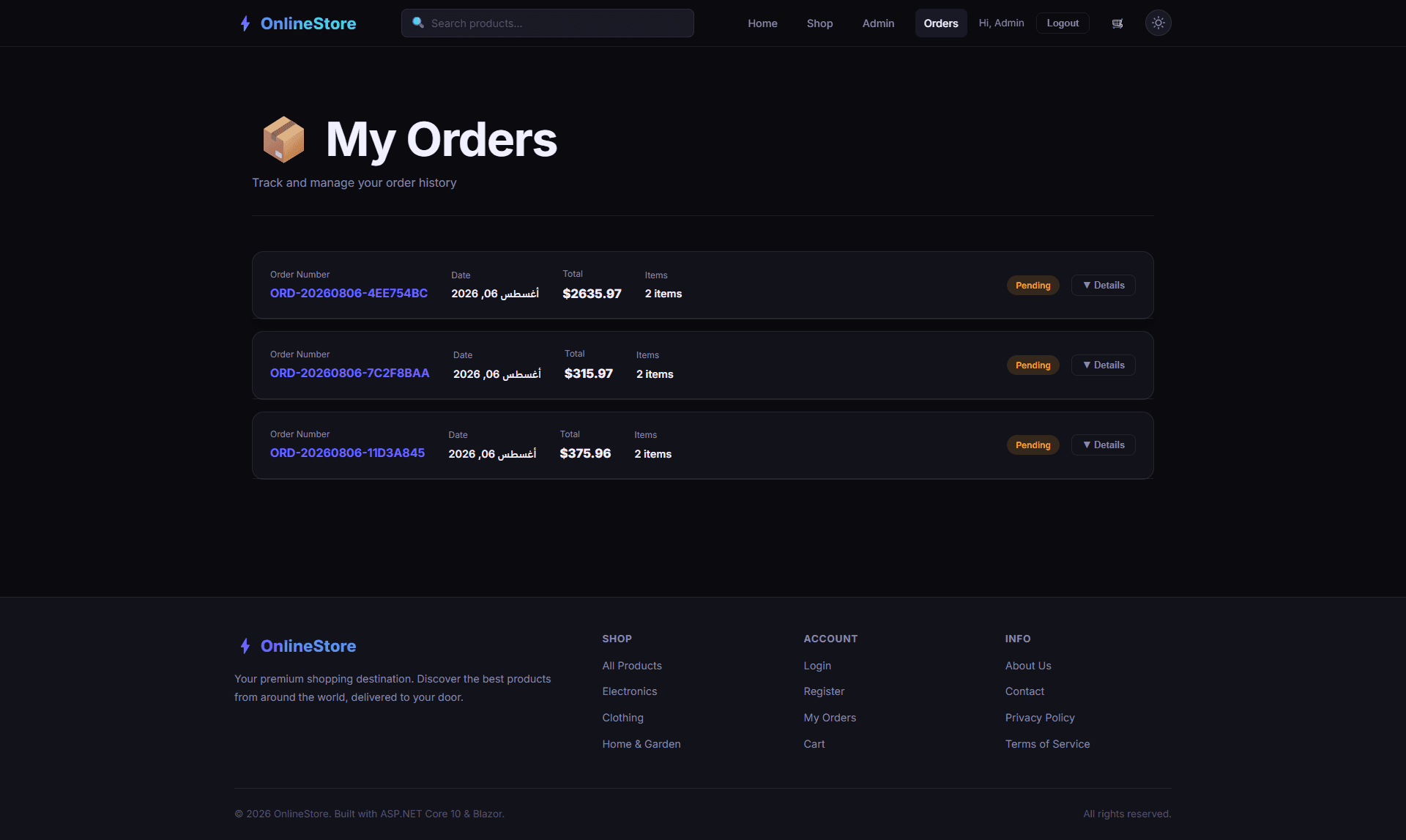Click Pending badge of the $315.97 order

click(1033, 365)
